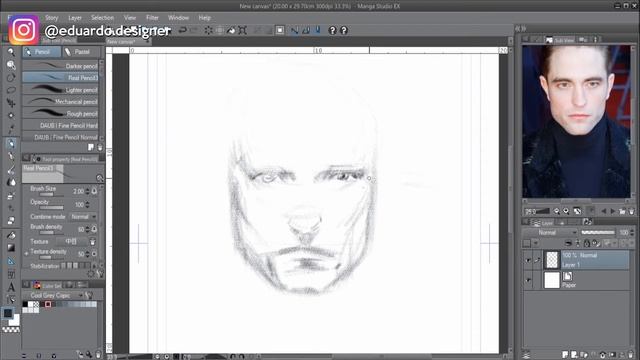The width and height of the screenshot is (640, 360).
Task: Open sub tool detail wrench icon
Action: click(x=100, y=273)
